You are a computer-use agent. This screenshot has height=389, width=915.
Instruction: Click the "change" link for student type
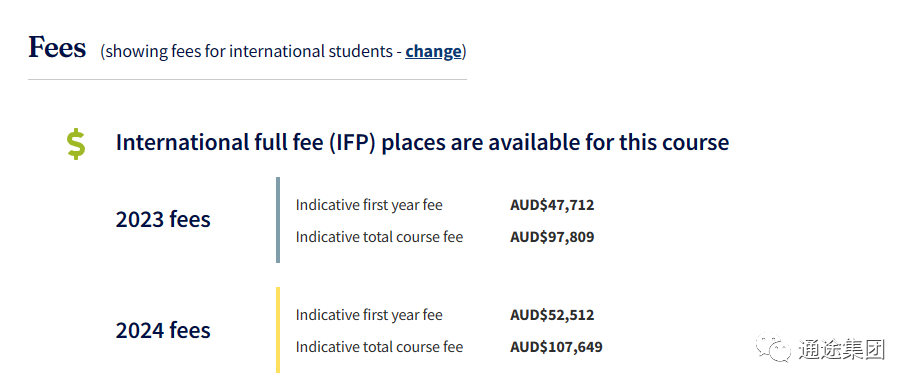point(433,51)
